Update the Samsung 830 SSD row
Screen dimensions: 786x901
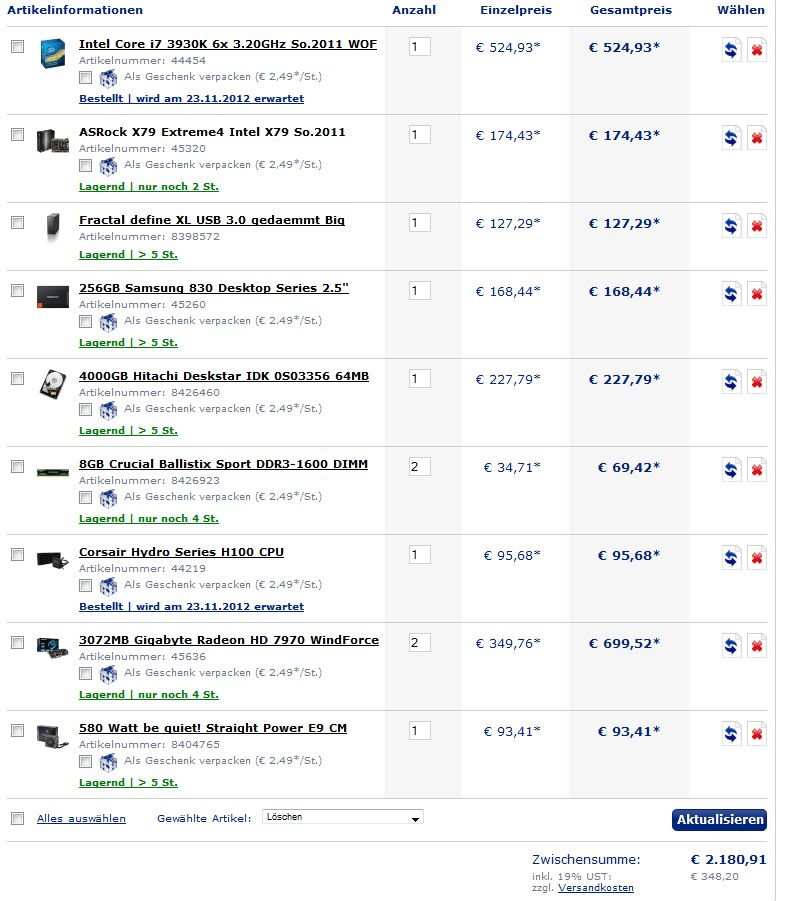click(x=732, y=294)
